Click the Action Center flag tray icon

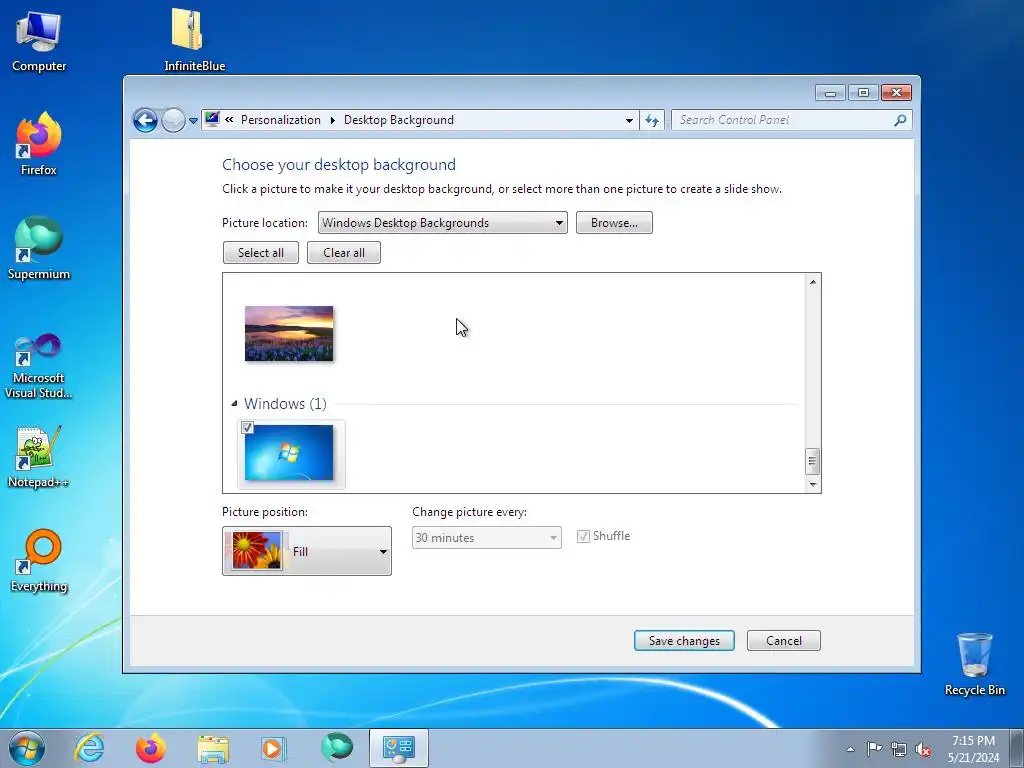(x=874, y=748)
